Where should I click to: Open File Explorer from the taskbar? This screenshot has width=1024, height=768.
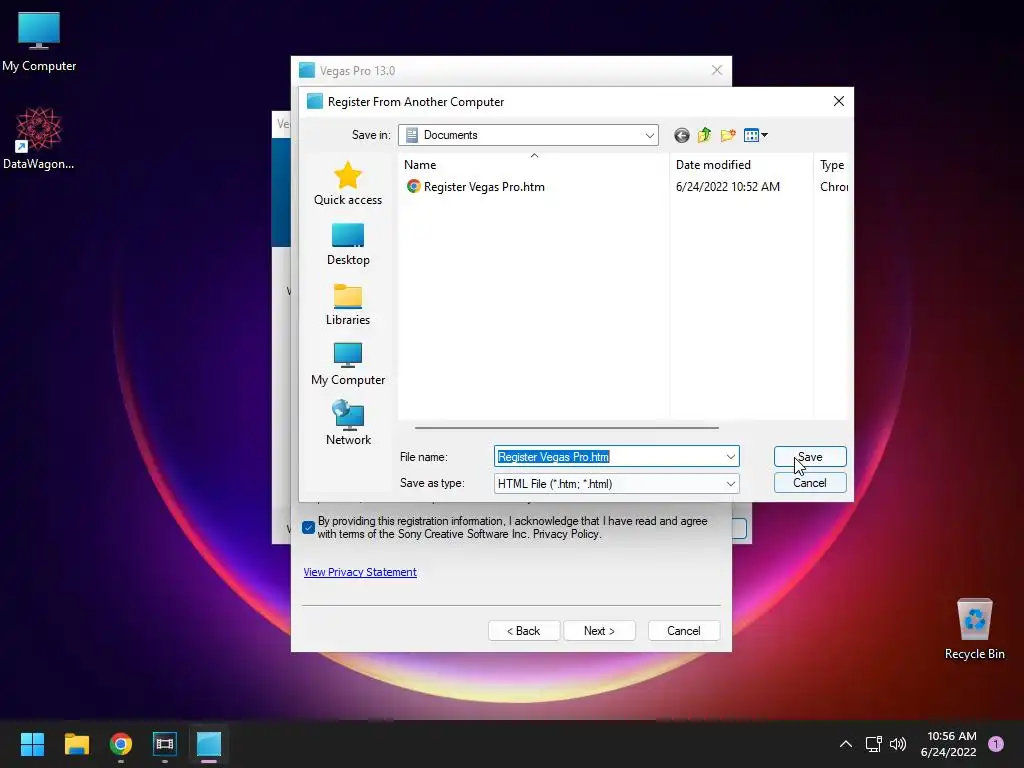tap(76, 744)
